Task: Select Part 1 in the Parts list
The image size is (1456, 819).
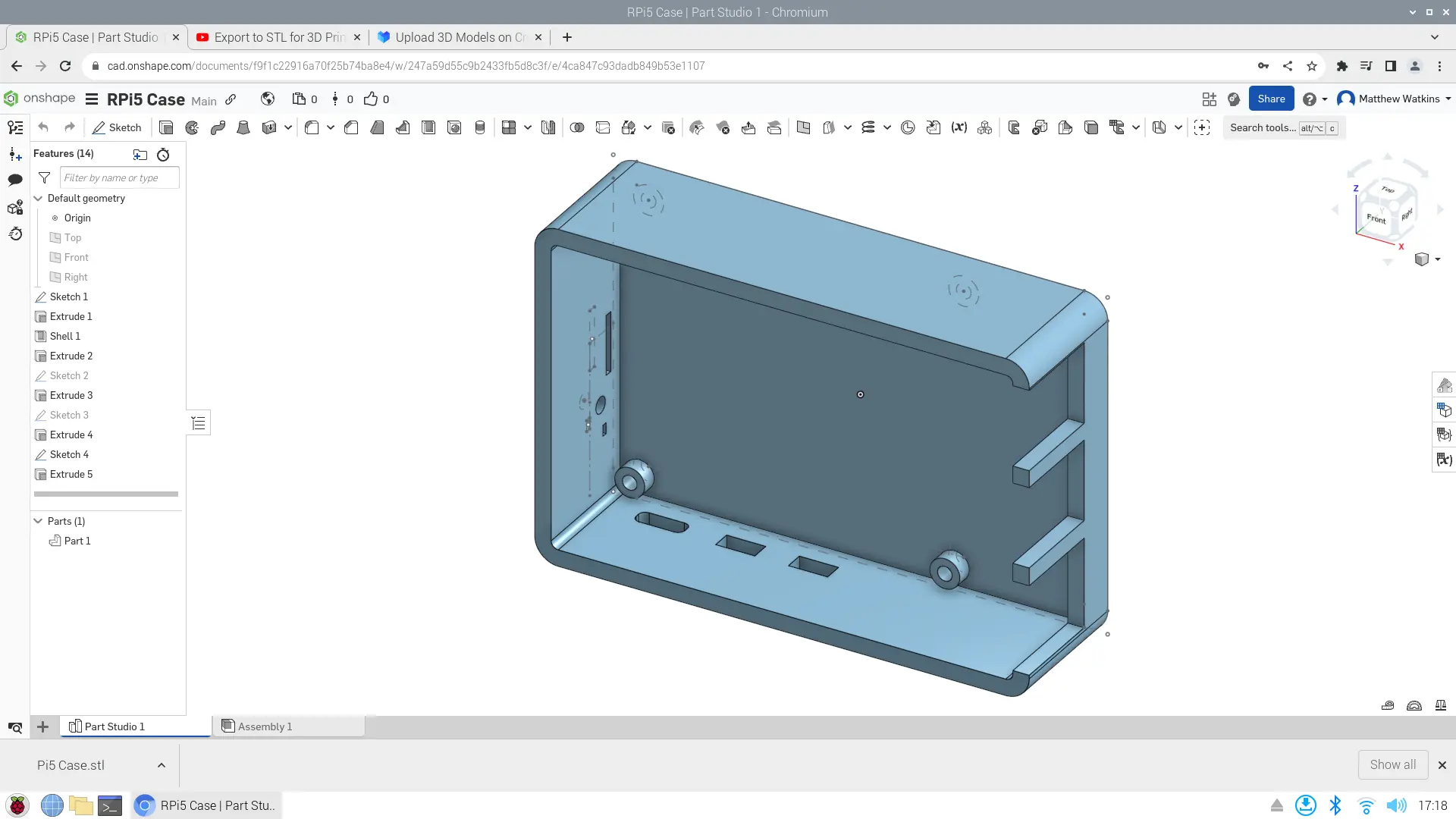Action: coord(77,541)
